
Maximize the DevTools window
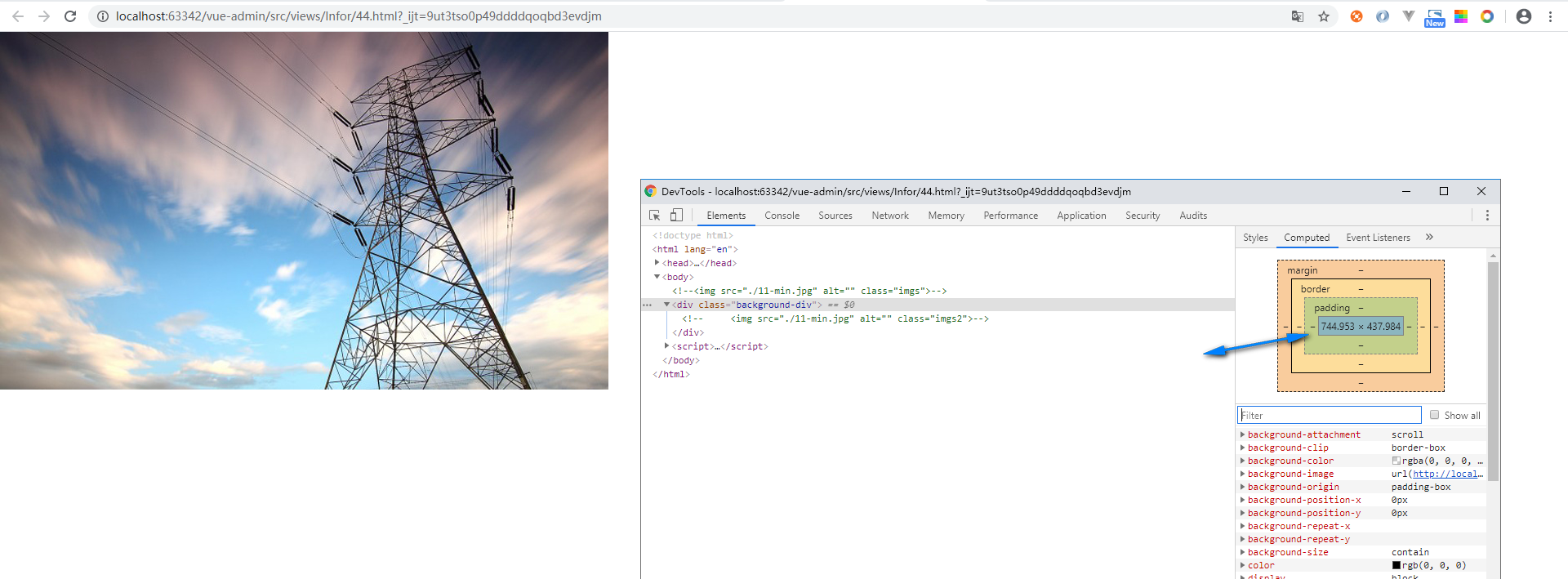(1444, 191)
